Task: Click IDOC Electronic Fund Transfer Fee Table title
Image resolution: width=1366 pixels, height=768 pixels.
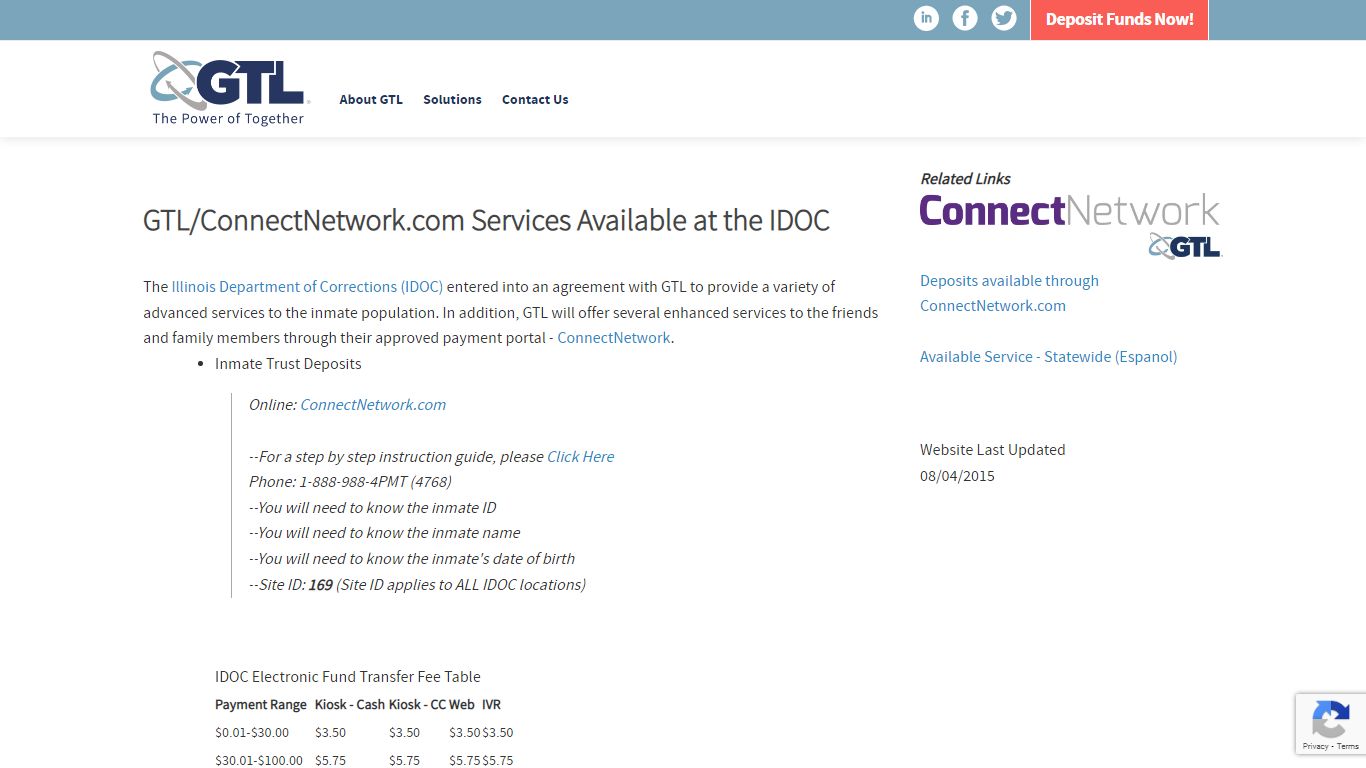Action: tap(348, 676)
